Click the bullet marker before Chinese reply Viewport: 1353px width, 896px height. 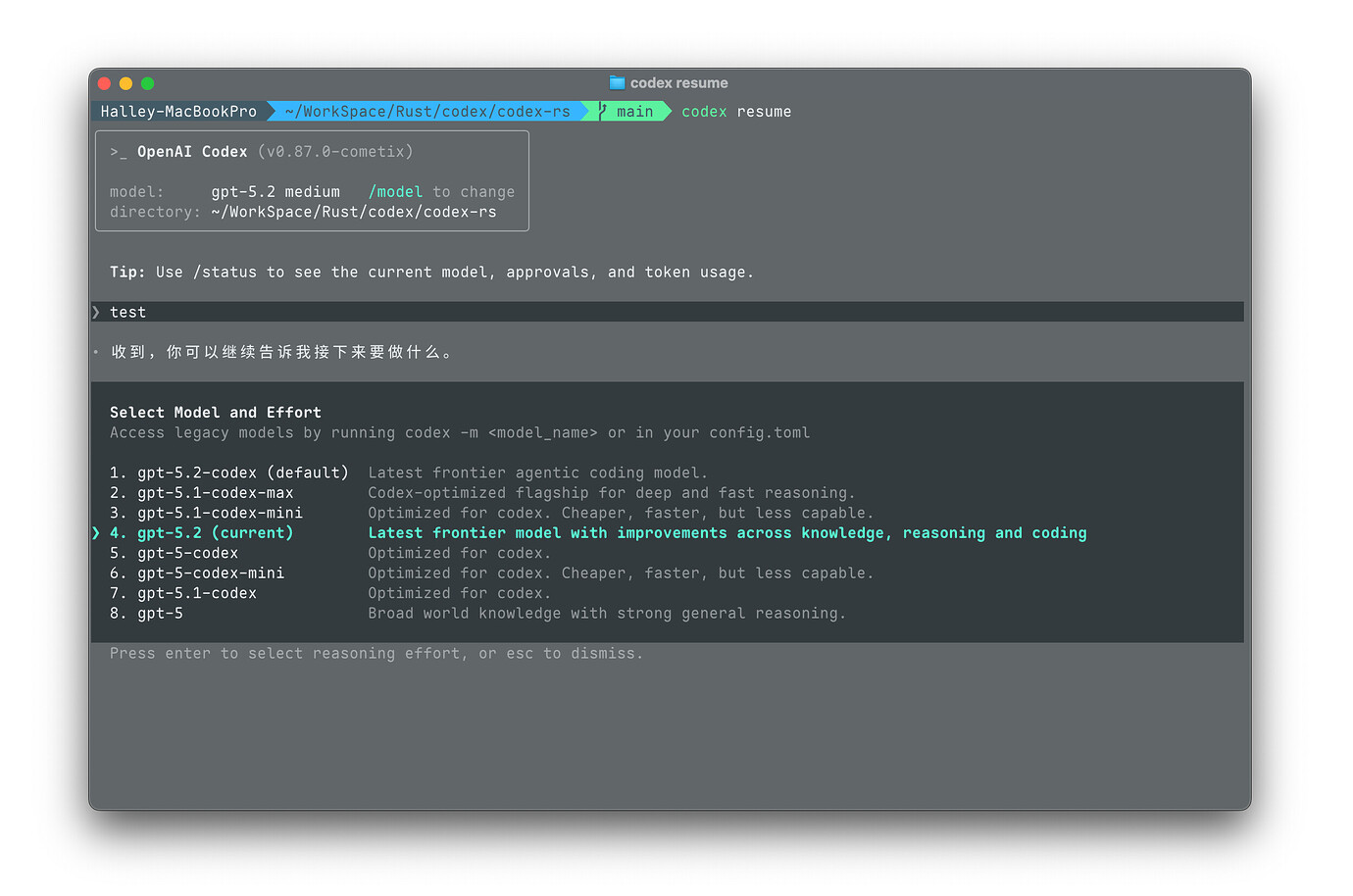[x=96, y=352]
